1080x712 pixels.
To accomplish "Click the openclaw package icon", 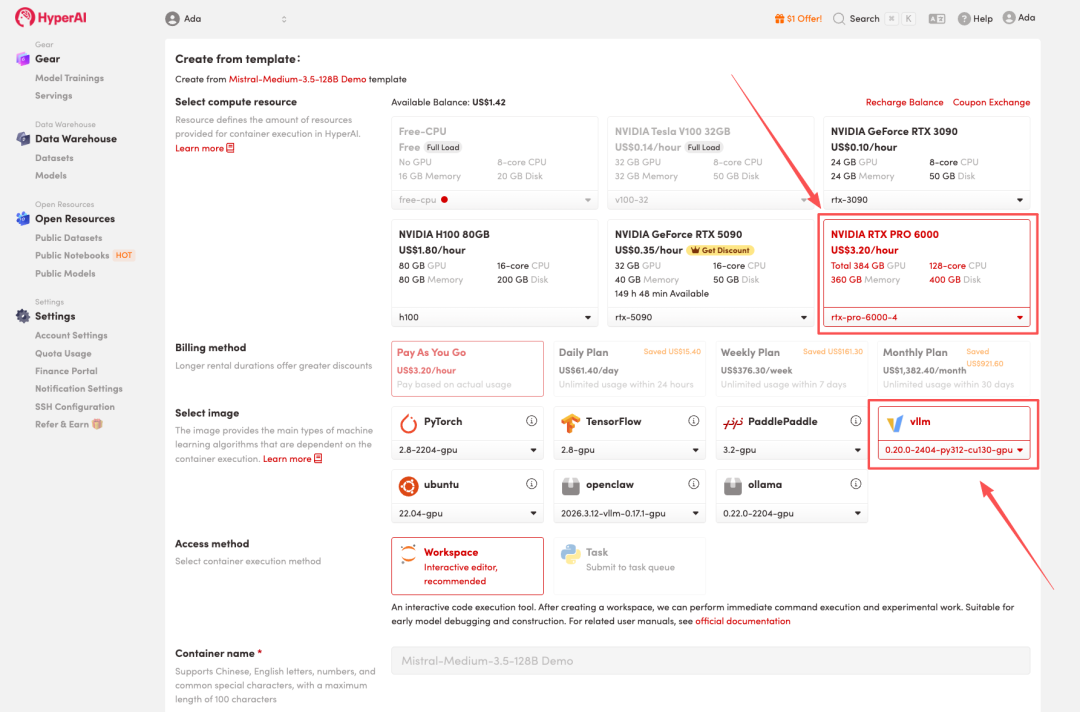I will pos(570,486).
